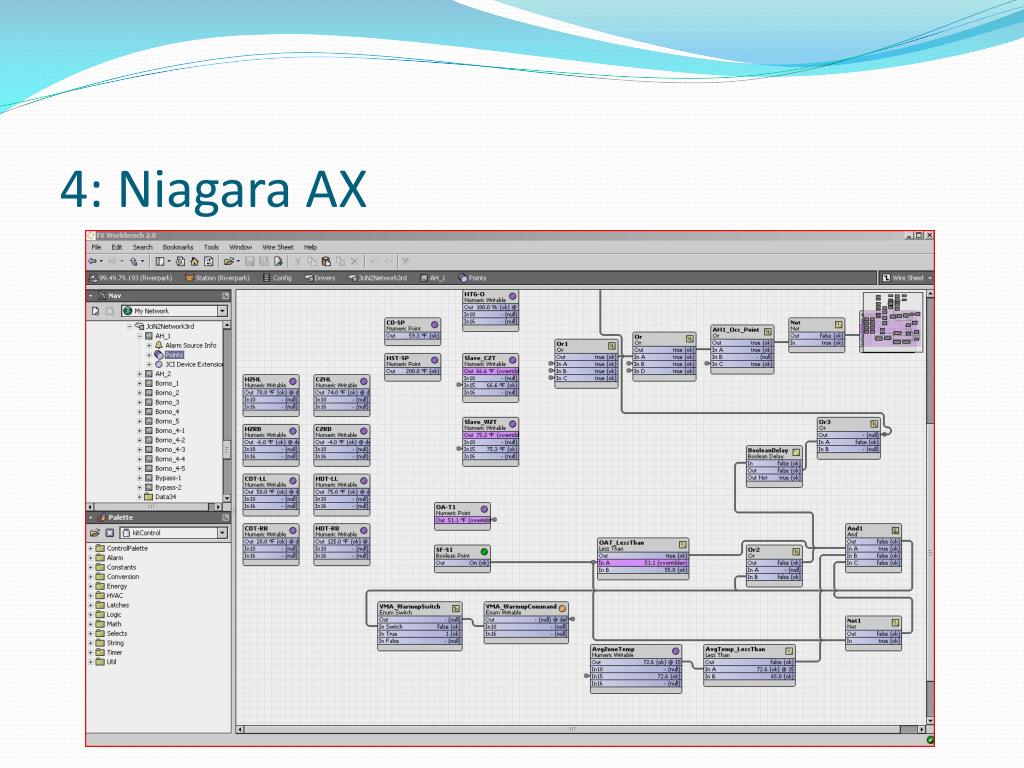Screen dimensions: 1024x768
Task: Open the Tools menu
Action: 211,248
